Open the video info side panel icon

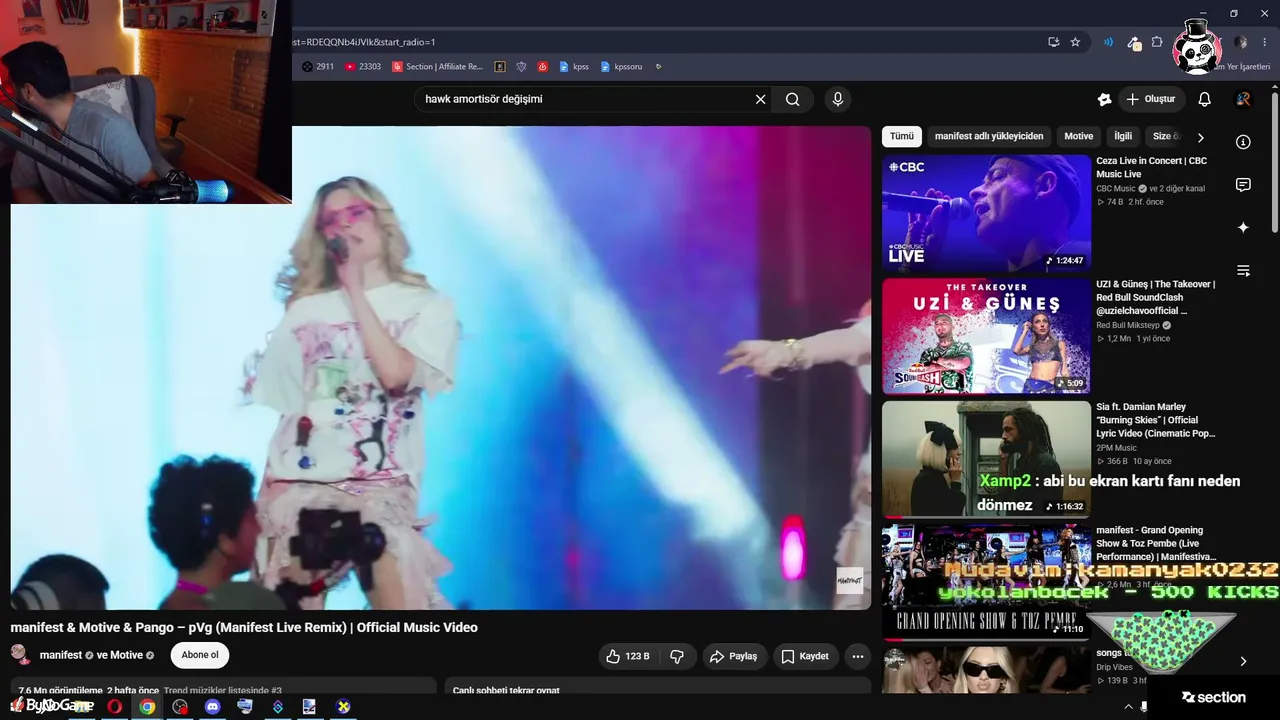(1243, 142)
